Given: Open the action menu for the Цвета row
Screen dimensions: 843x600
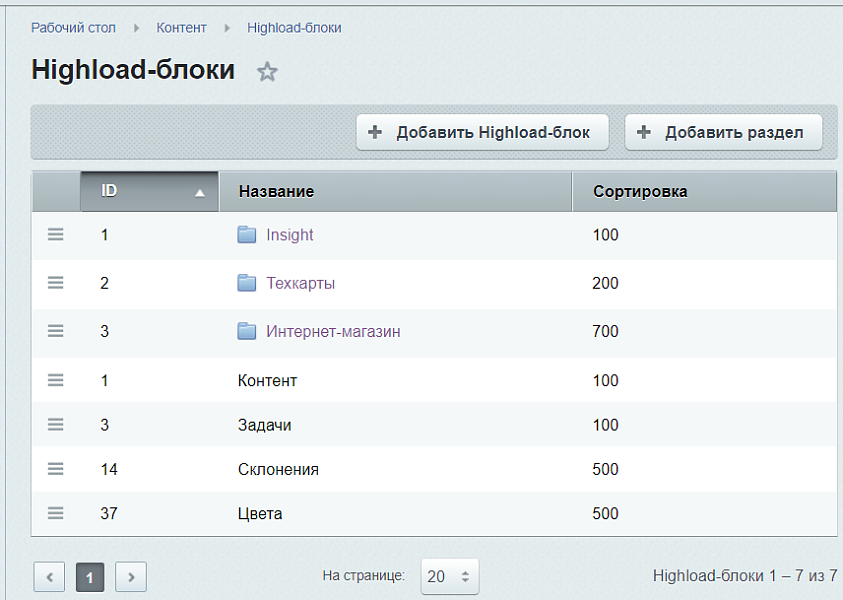Looking at the screenshot, I should point(55,513).
